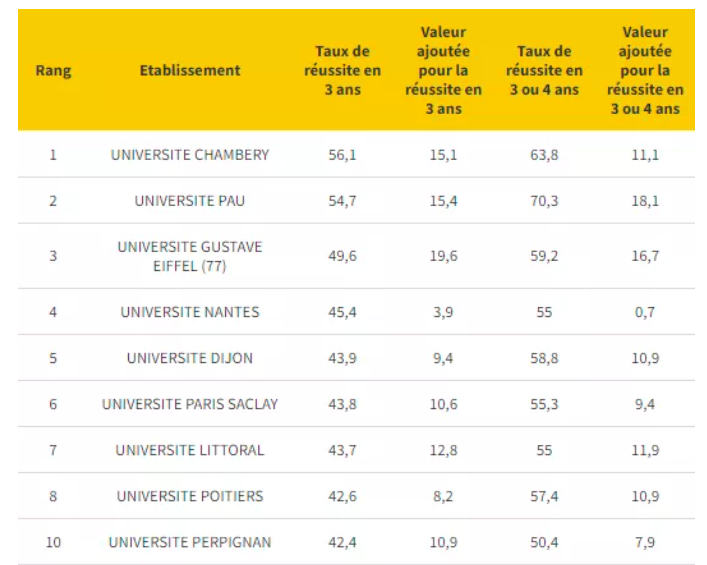The image size is (707, 565).
Task: Click rank 2 in the Rang column
Action: (53, 201)
